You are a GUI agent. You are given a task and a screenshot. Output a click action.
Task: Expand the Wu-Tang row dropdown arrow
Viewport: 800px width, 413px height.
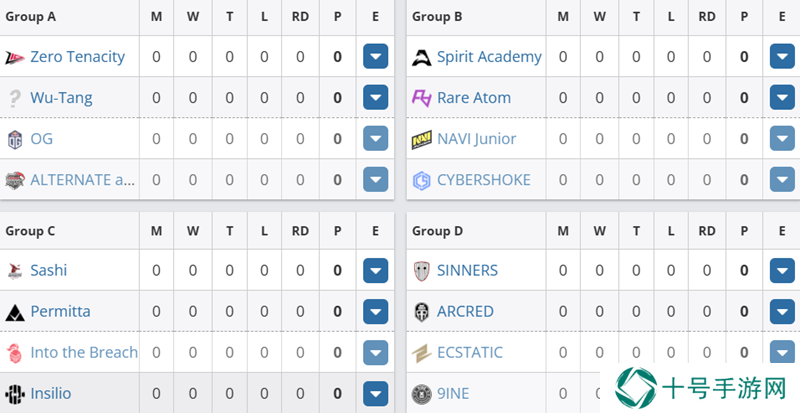376,97
